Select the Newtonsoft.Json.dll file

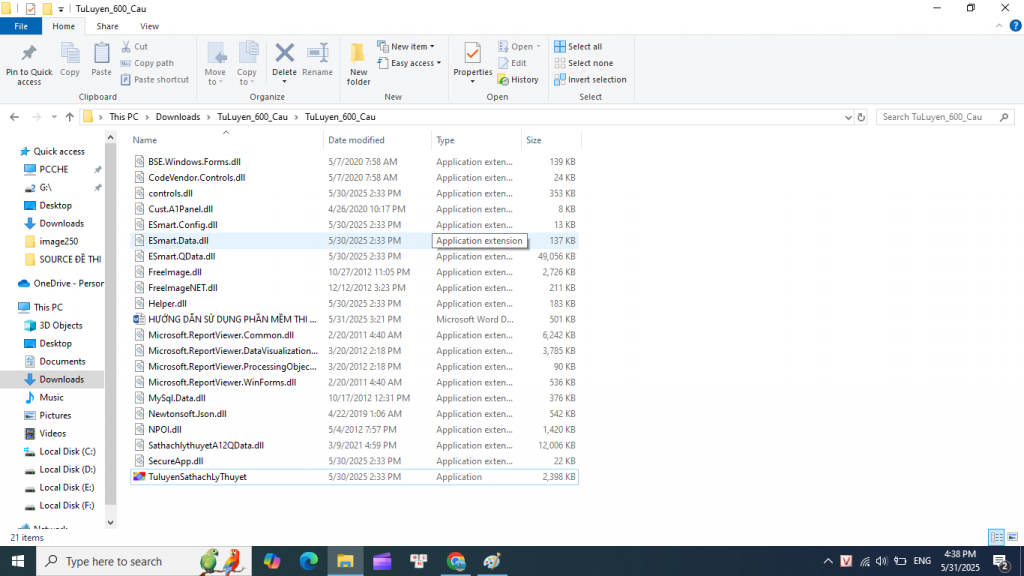click(x=354, y=413)
